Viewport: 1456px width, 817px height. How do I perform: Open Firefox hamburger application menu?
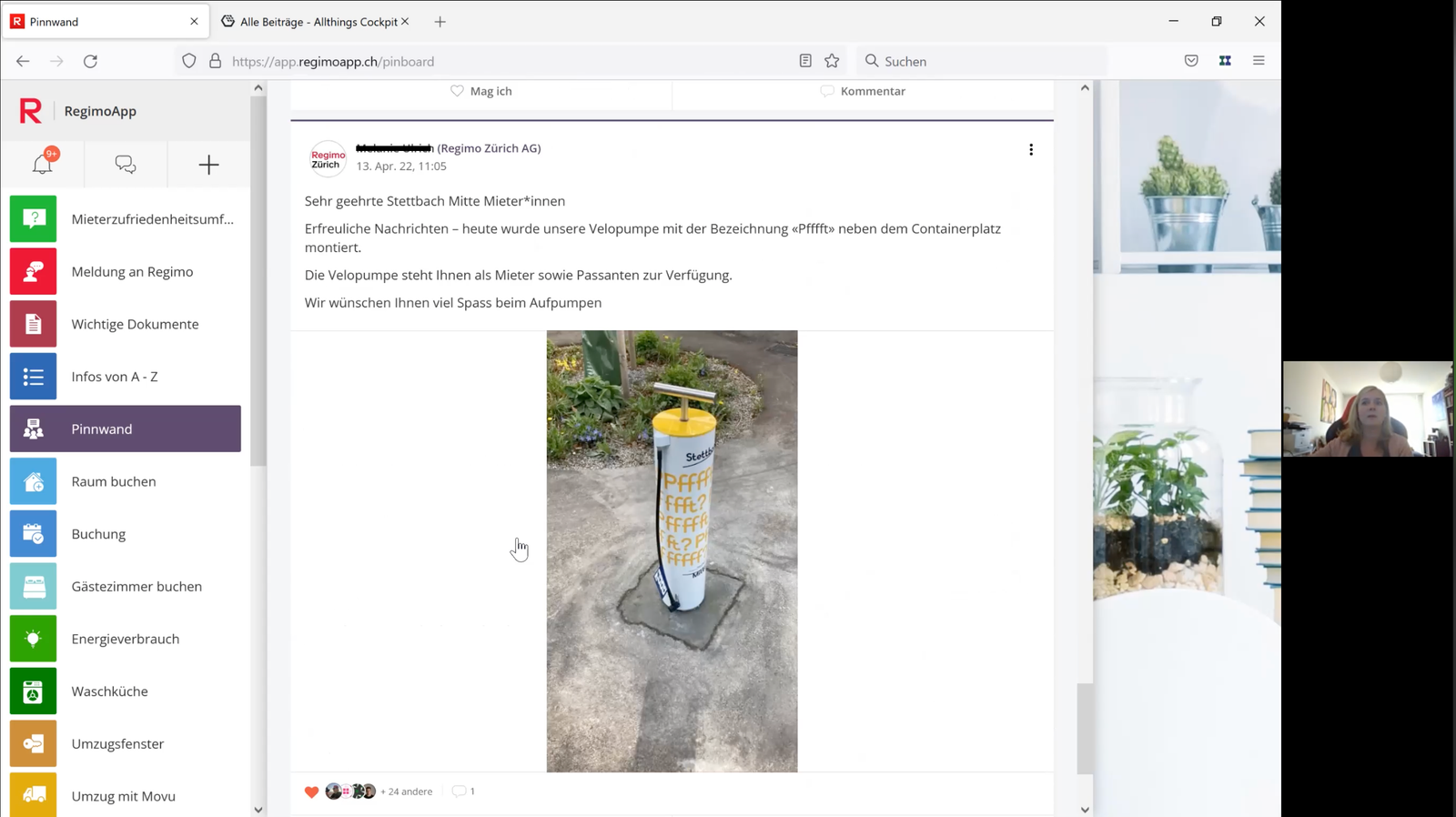click(x=1259, y=61)
